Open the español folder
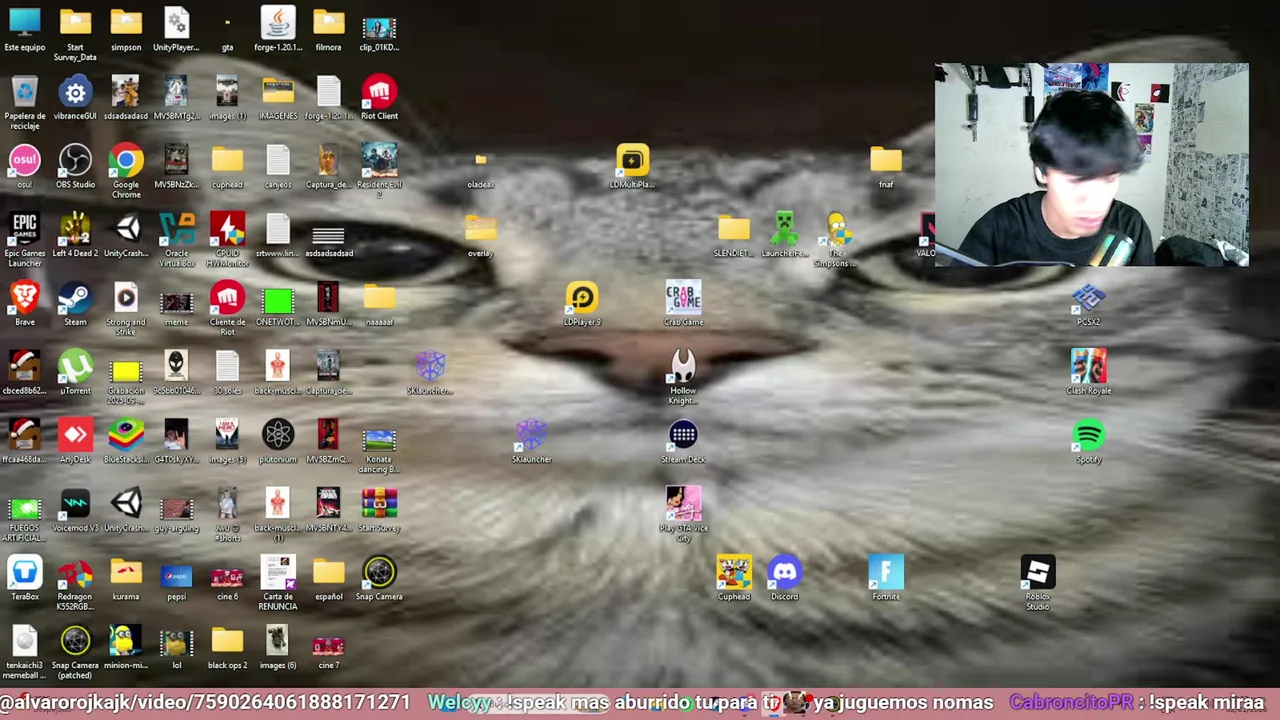1280x720 pixels. pos(329,579)
